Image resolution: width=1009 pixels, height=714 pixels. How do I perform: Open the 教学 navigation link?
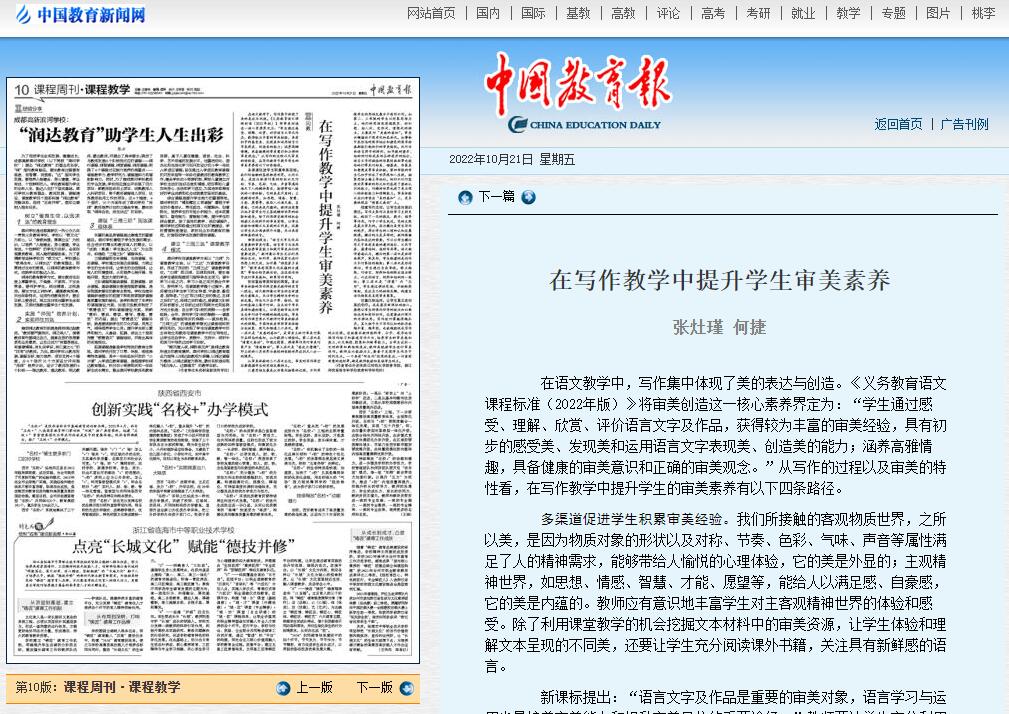pyautogui.click(x=848, y=13)
